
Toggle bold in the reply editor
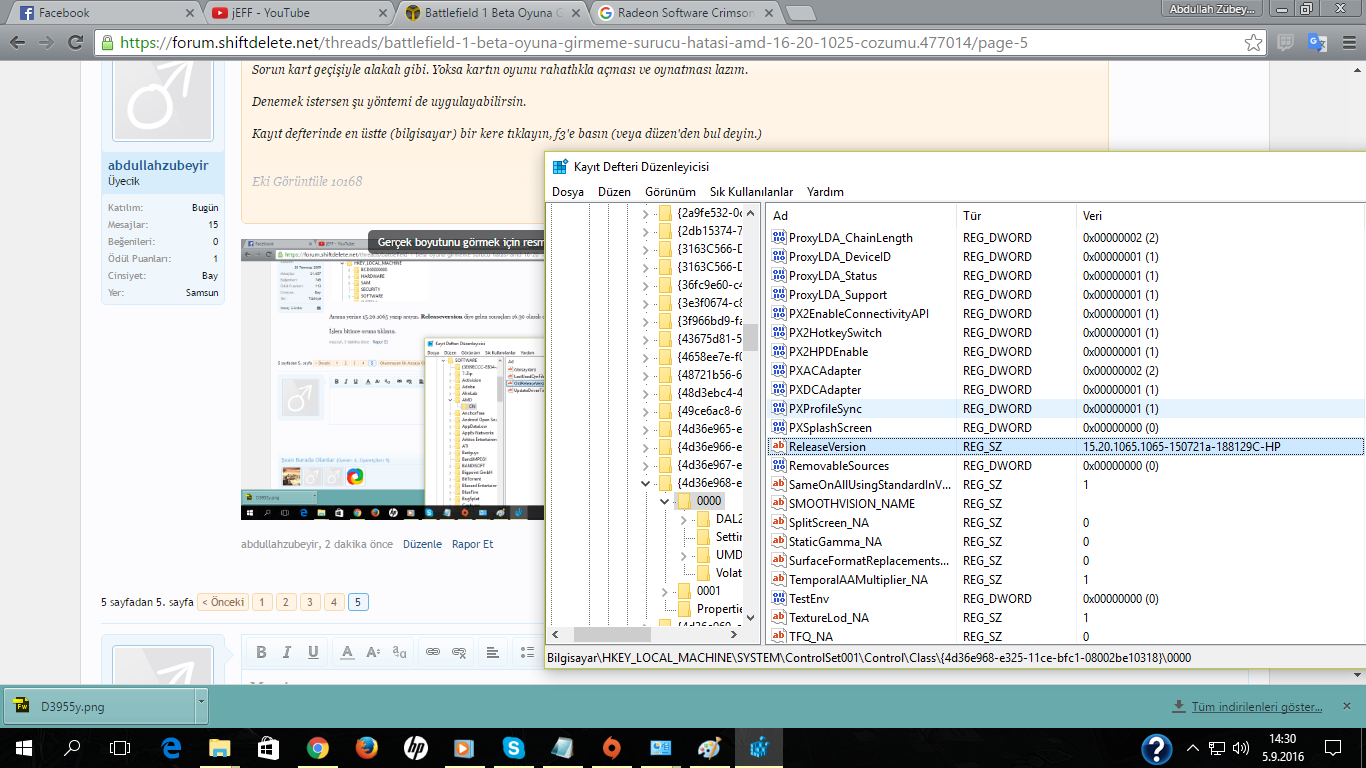pyautogui.click(x=261, y=652)
